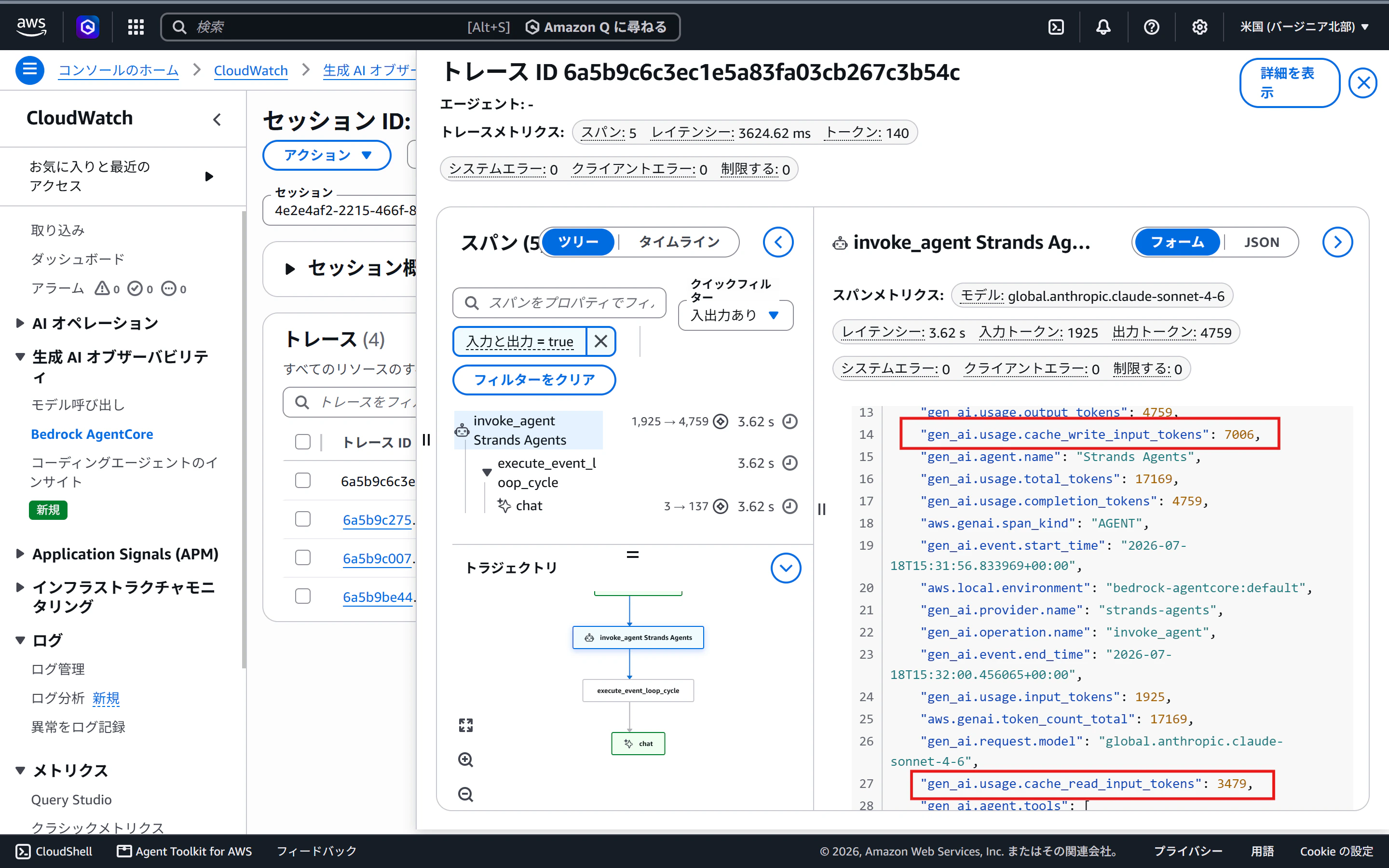Open the AWS services grid menu

point(136,27)
